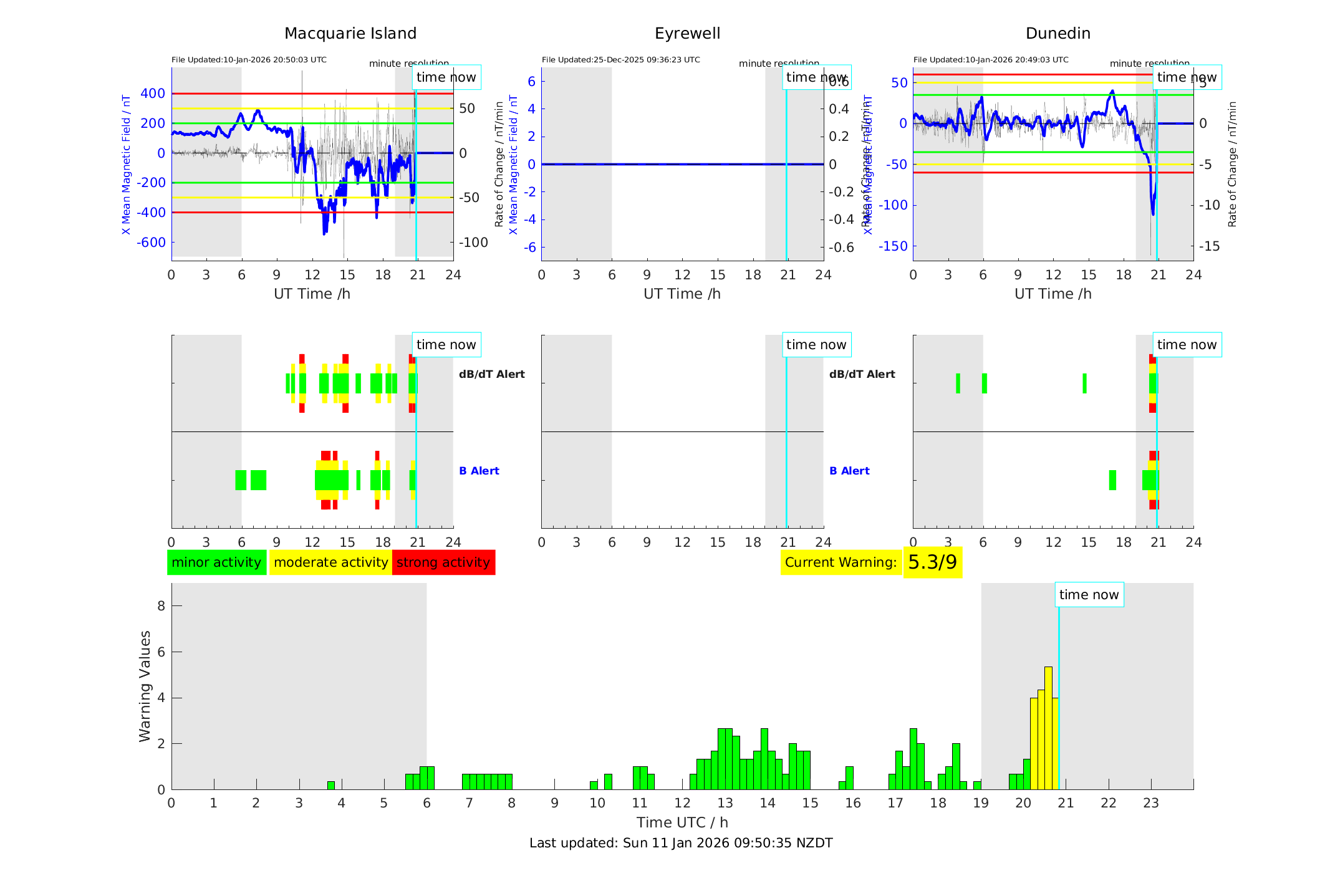Screen dimensions: 1320x896
Task: Click the 'Last updated' timestamp text
Action: pos(681,843)
